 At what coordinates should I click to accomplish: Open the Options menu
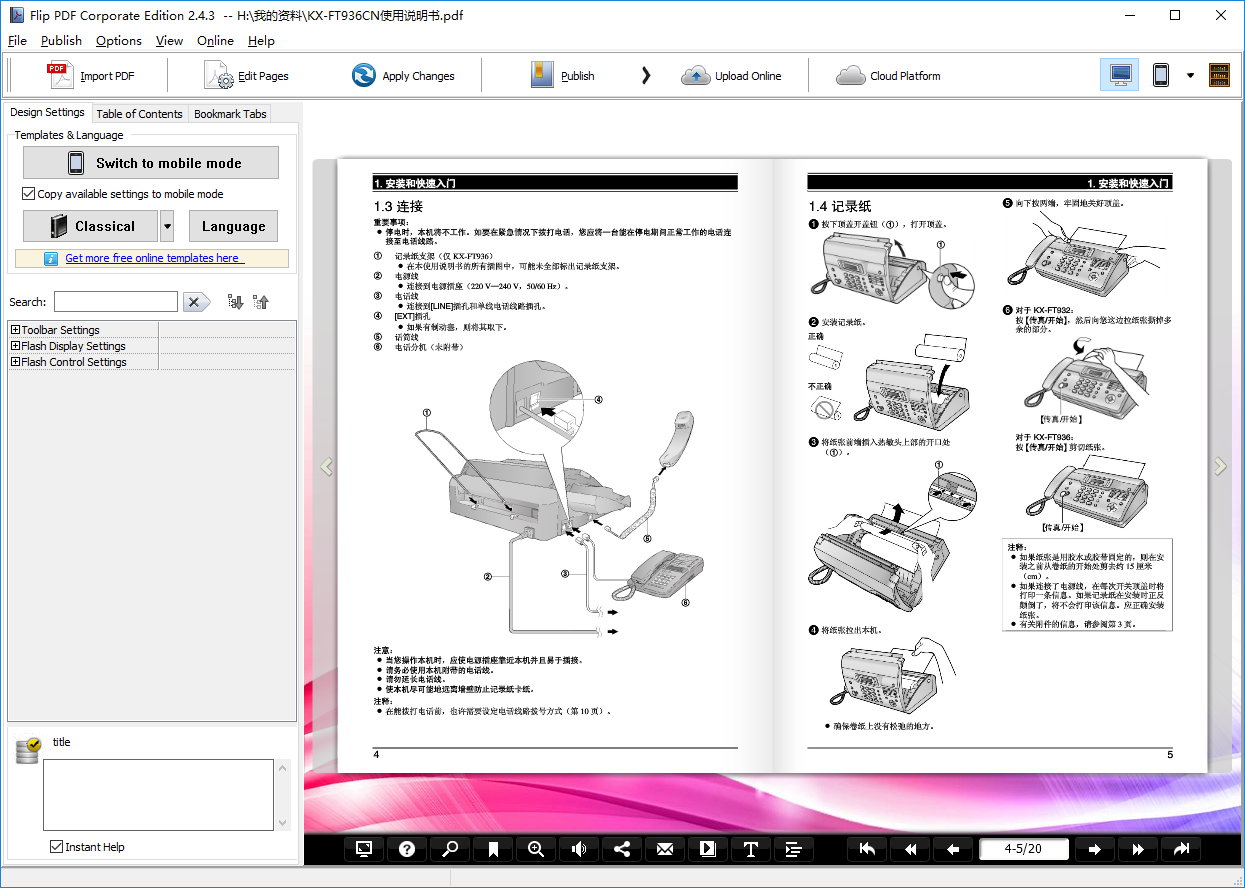tap(119, 40)
